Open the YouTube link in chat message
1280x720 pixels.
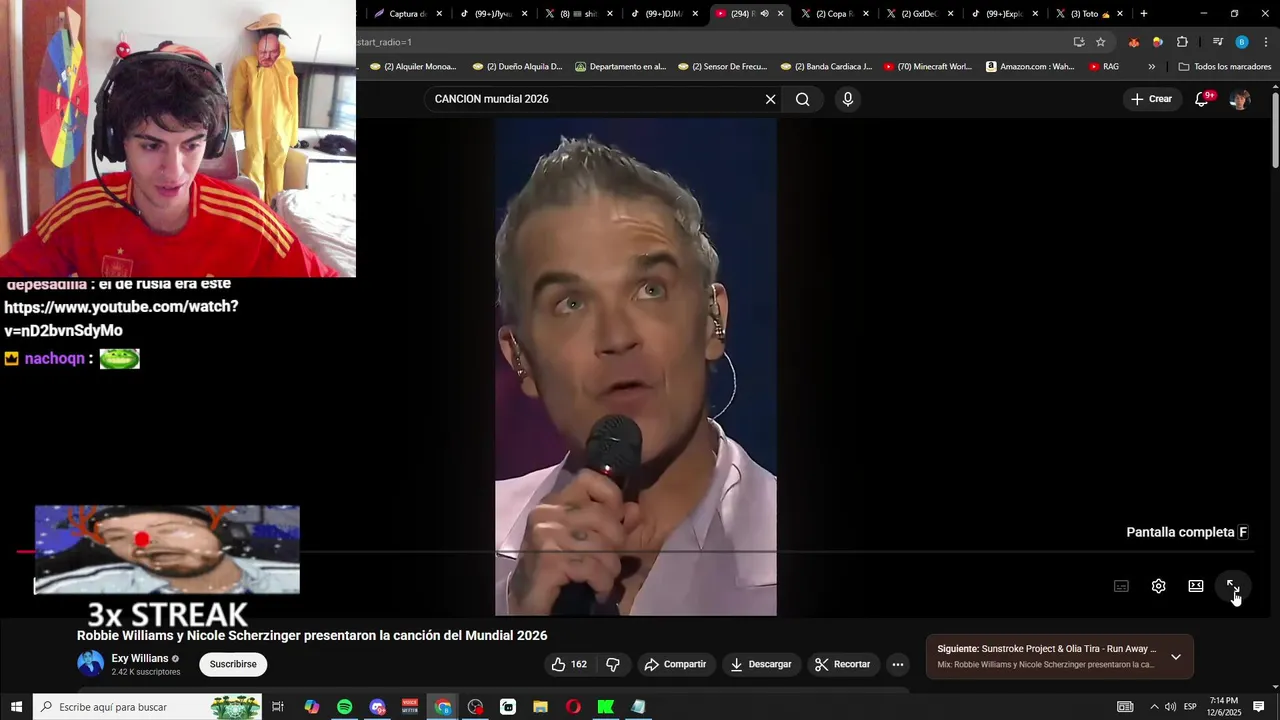coord(121,318)
